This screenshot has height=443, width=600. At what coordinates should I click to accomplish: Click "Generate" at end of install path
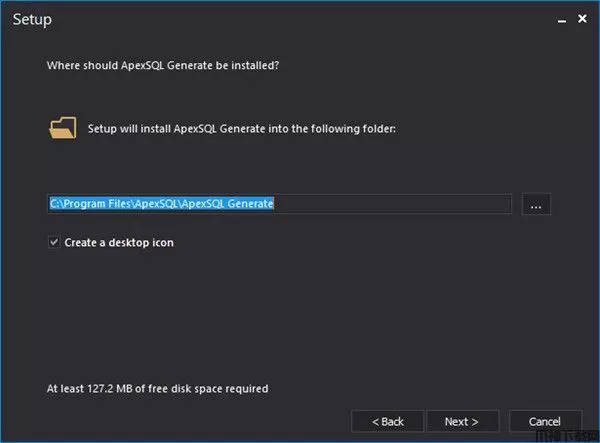(x=250, y=204)
